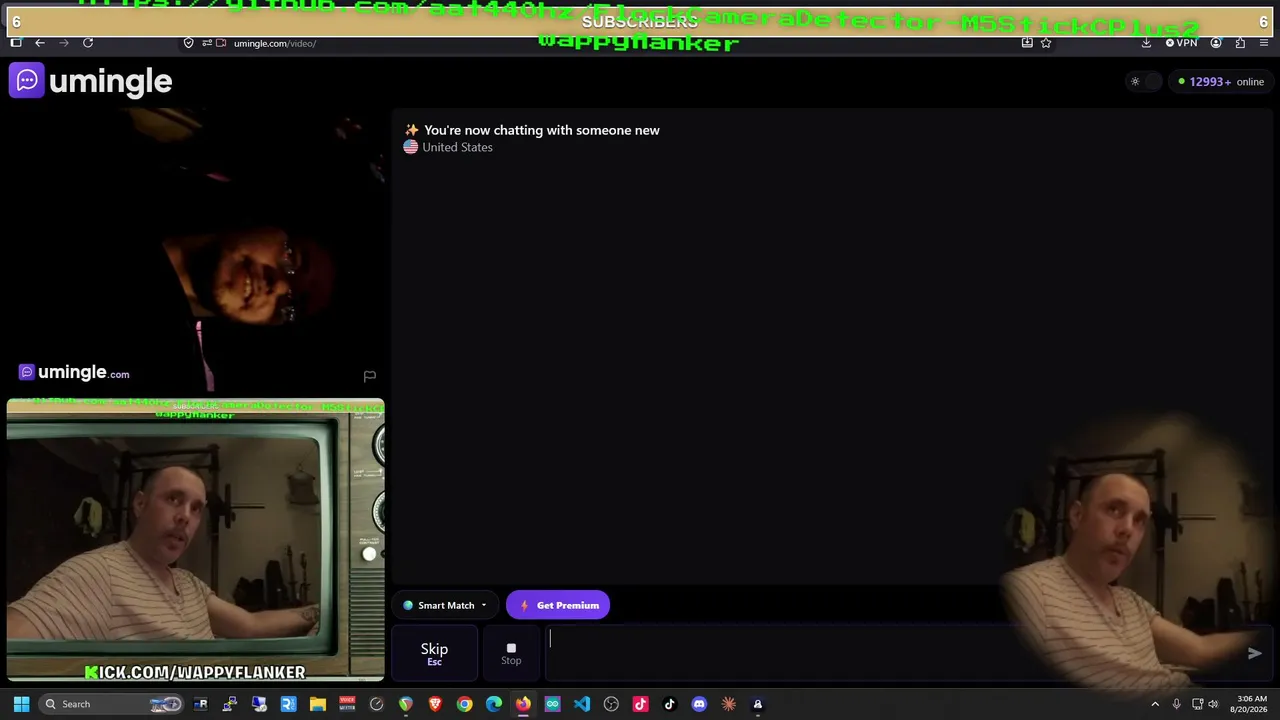Open the site shield information icon
The image size is (1280, 720).
coord(188,43)
